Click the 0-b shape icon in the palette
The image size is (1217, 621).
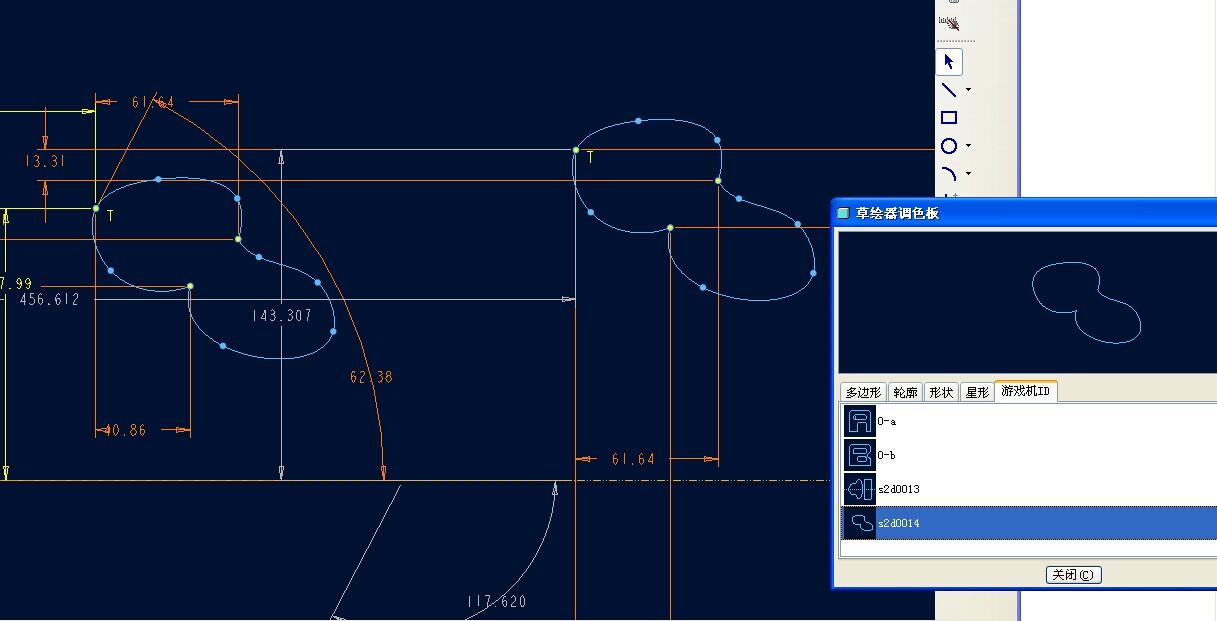tap(858, 455)
